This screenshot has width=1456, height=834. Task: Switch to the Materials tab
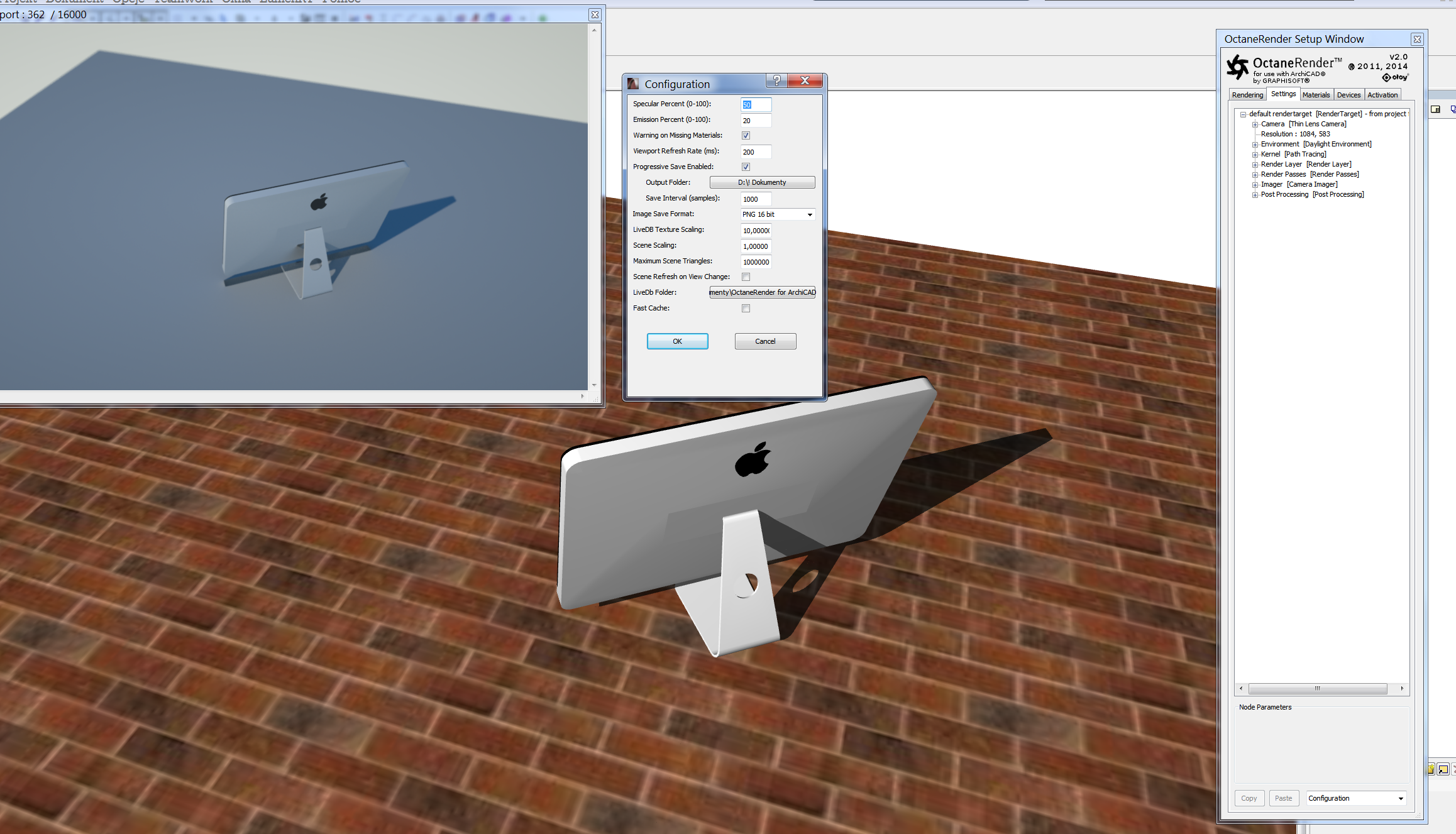point(1316,95)
